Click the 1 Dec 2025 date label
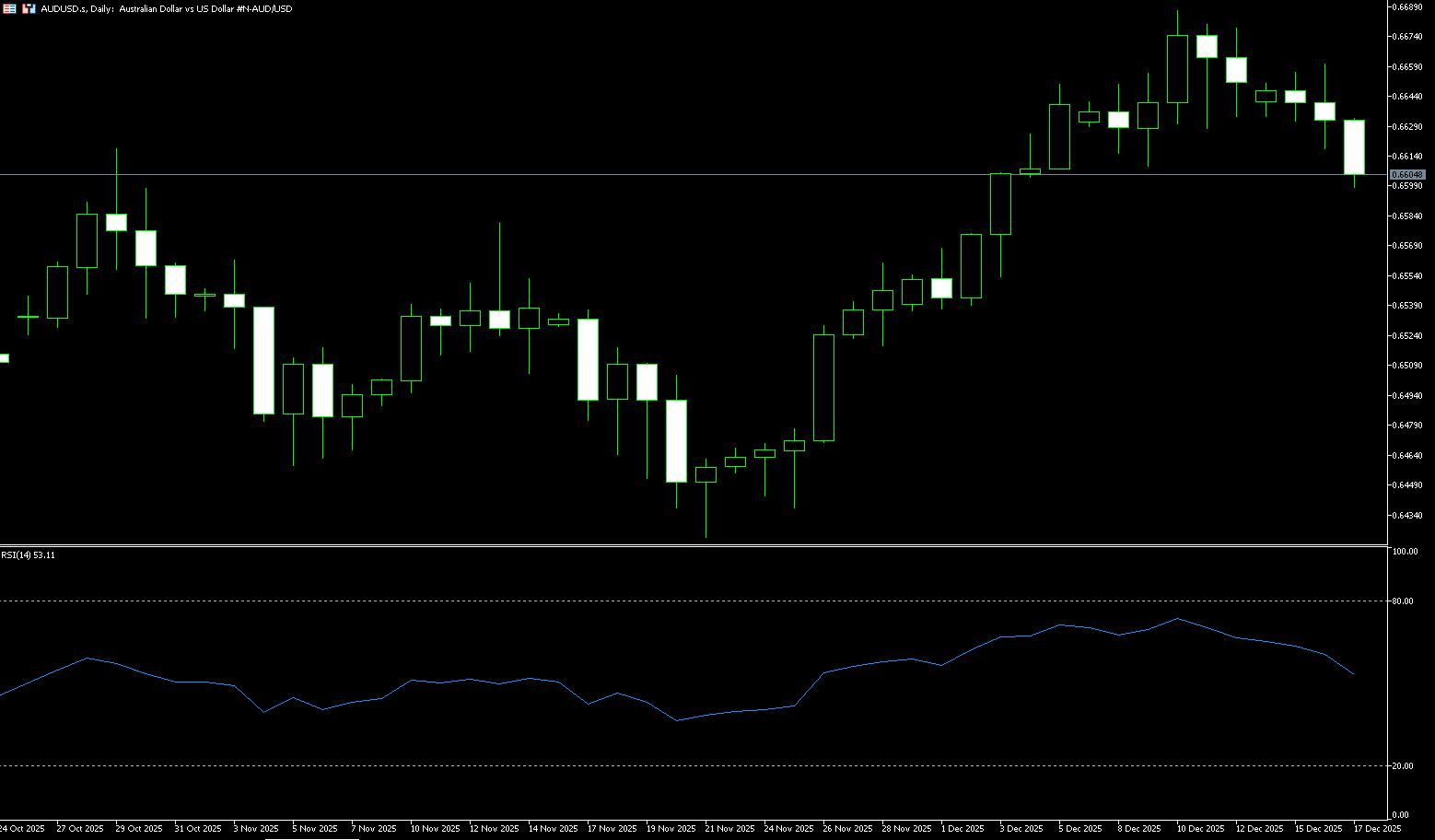The image size is (1435, 840). coord(962,829)
